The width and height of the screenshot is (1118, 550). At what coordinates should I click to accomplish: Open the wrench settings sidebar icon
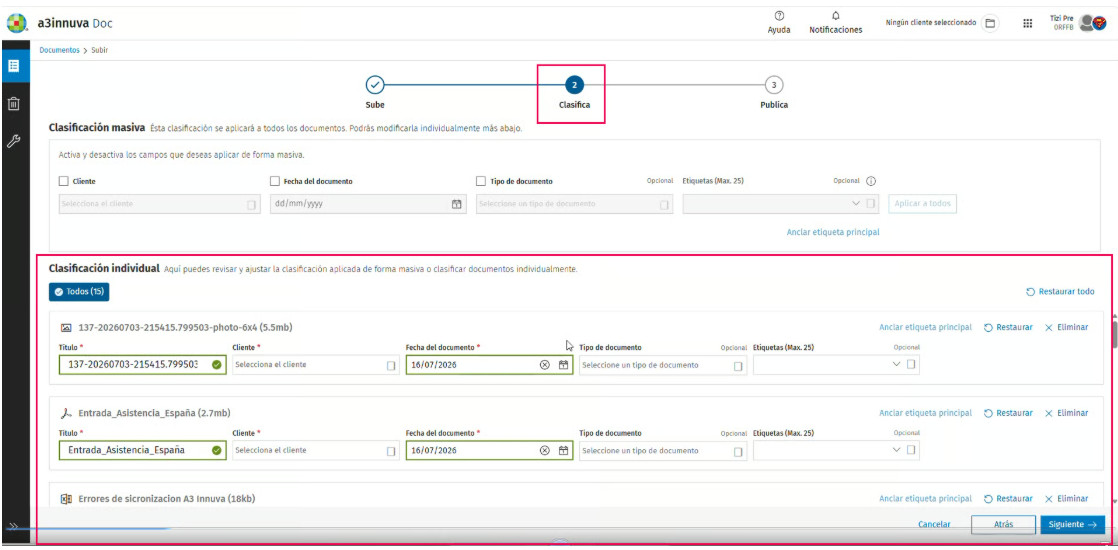coord(14,141)
